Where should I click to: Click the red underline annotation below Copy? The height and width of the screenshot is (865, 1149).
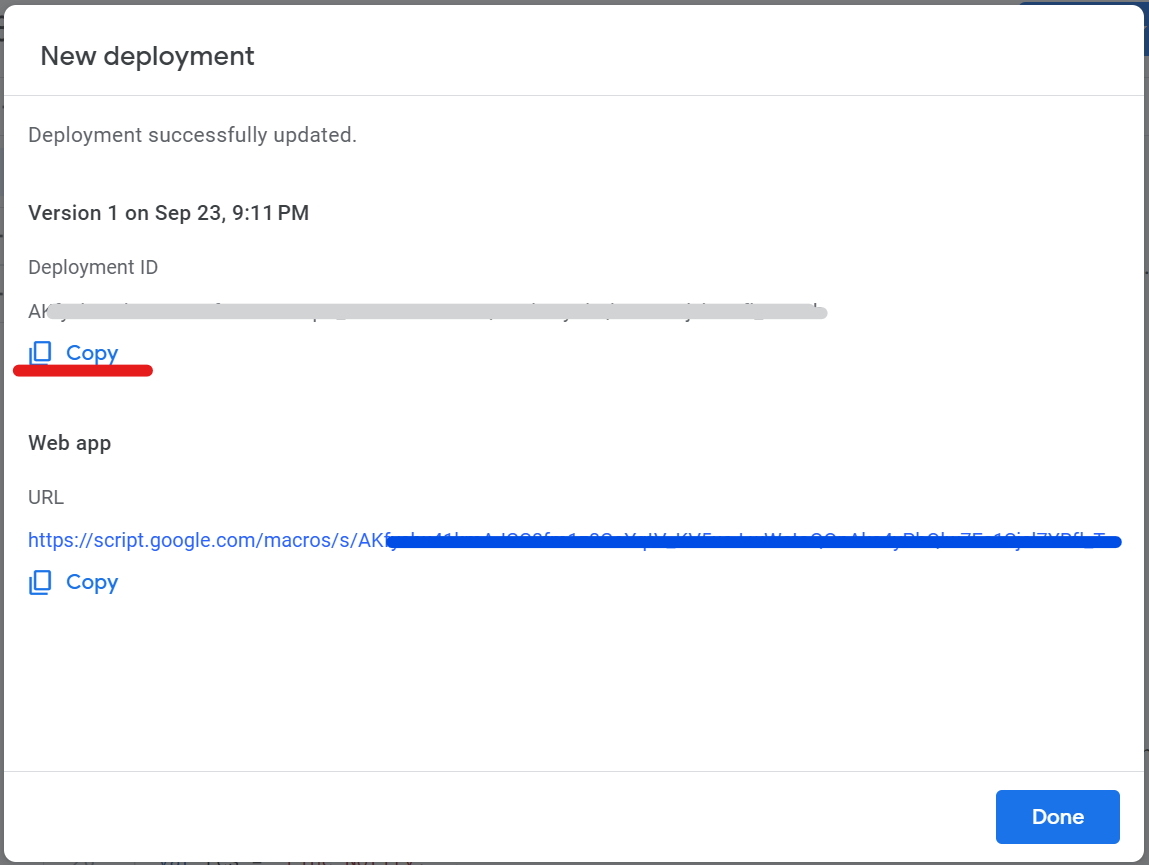pos(83,371)
